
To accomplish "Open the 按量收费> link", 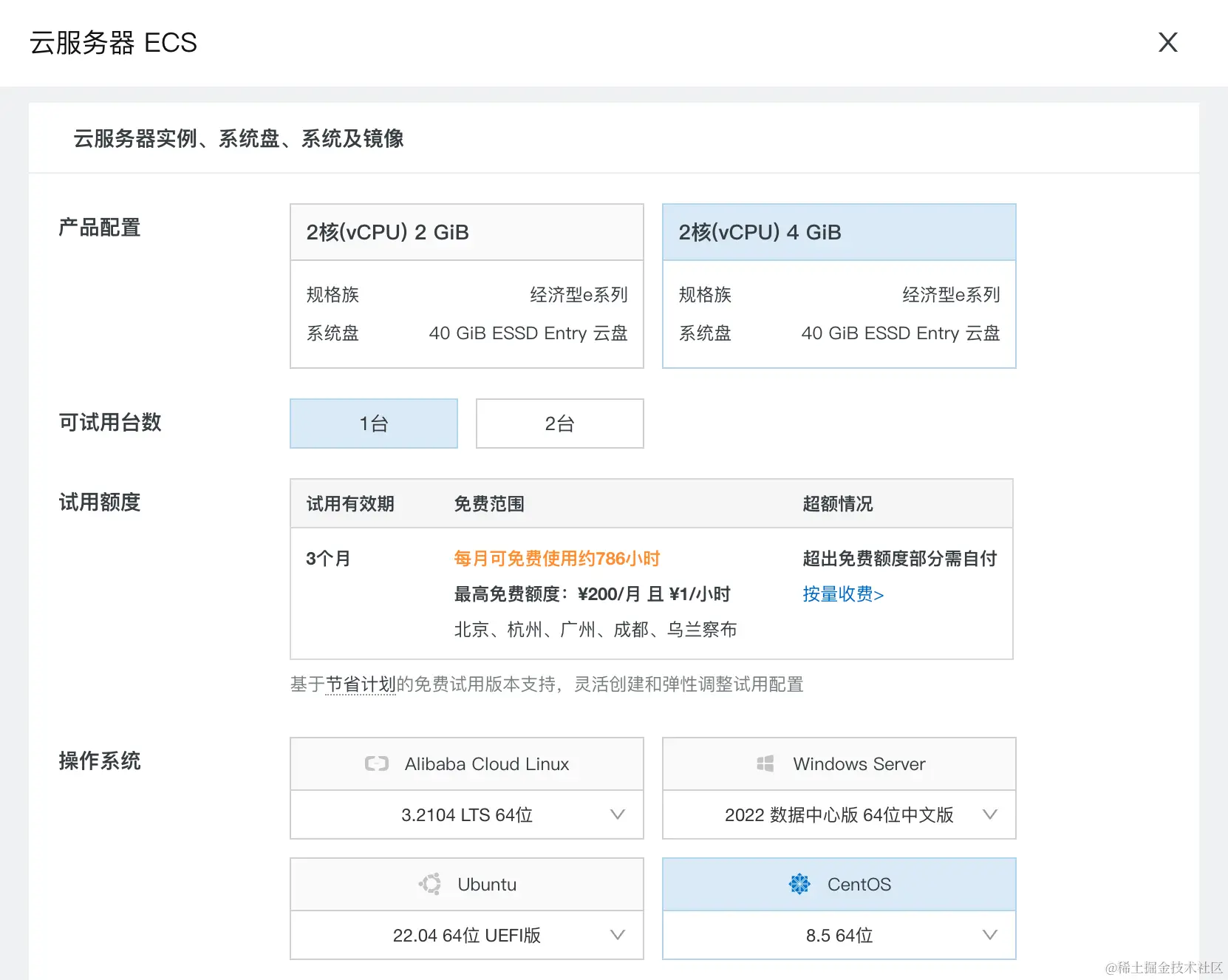I will point(843,594).
